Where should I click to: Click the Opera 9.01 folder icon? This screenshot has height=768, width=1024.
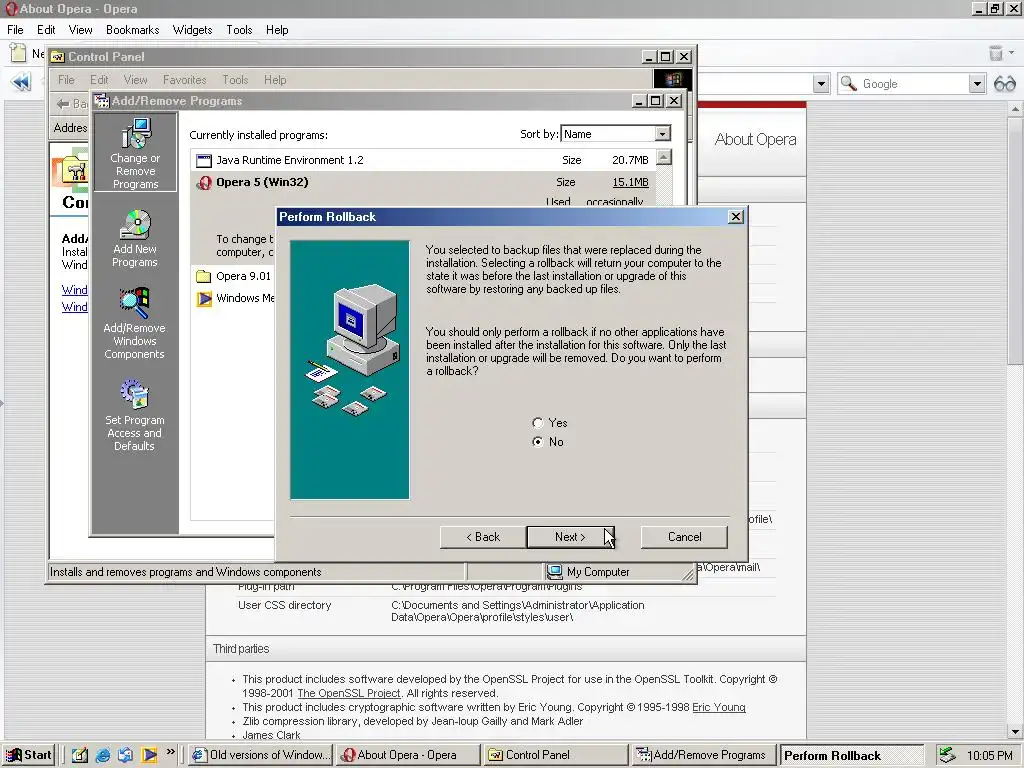[x=204, y=276]
